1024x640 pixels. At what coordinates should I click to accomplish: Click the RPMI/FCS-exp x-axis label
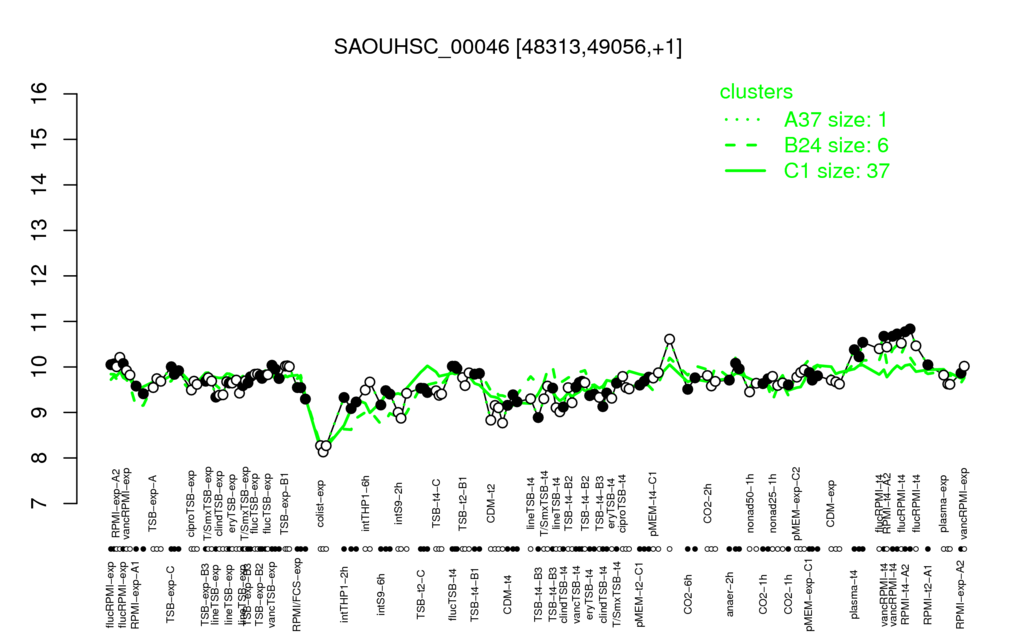tap(296, 594)
